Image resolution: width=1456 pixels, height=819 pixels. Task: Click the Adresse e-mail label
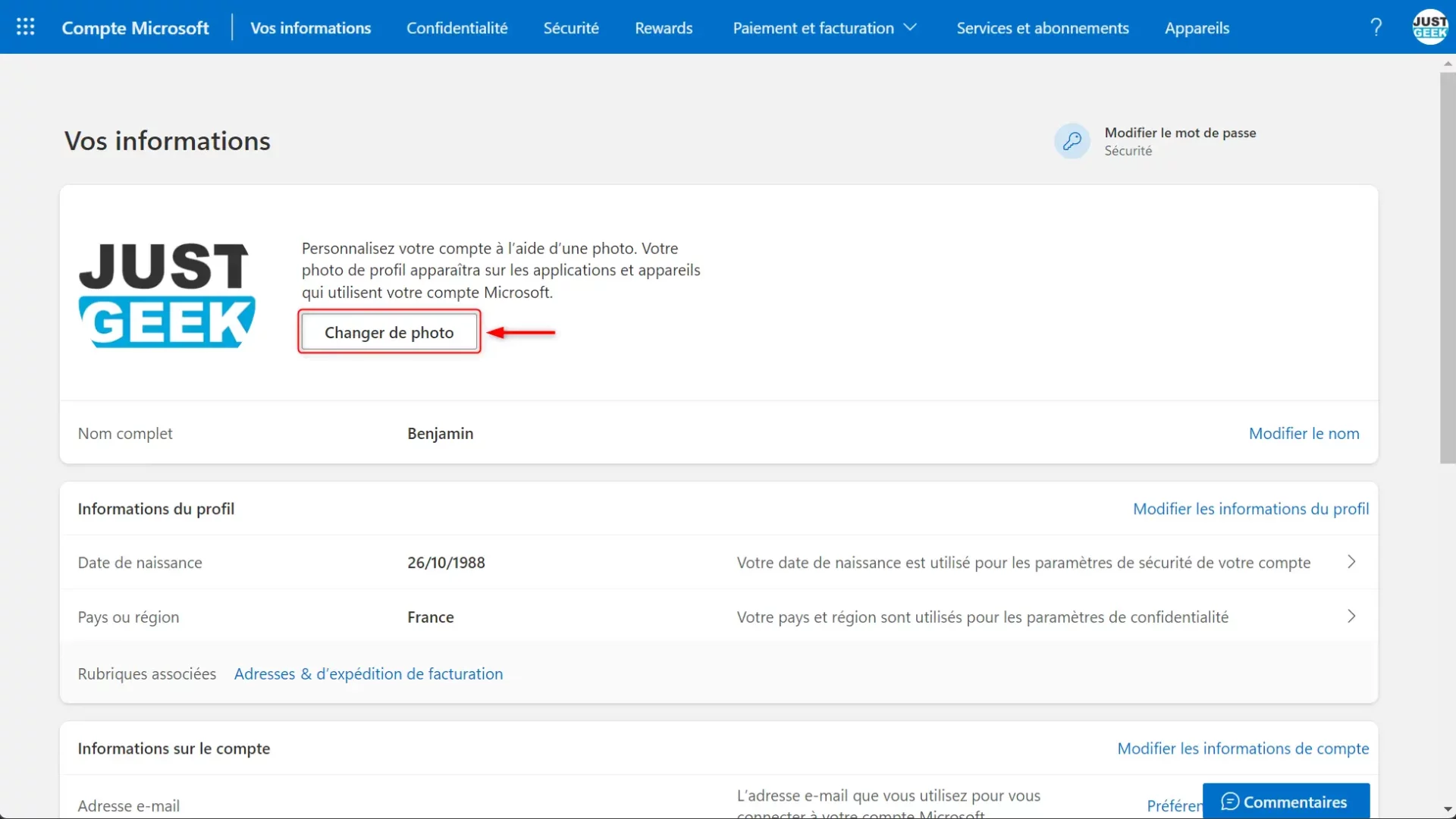(129, 805)
